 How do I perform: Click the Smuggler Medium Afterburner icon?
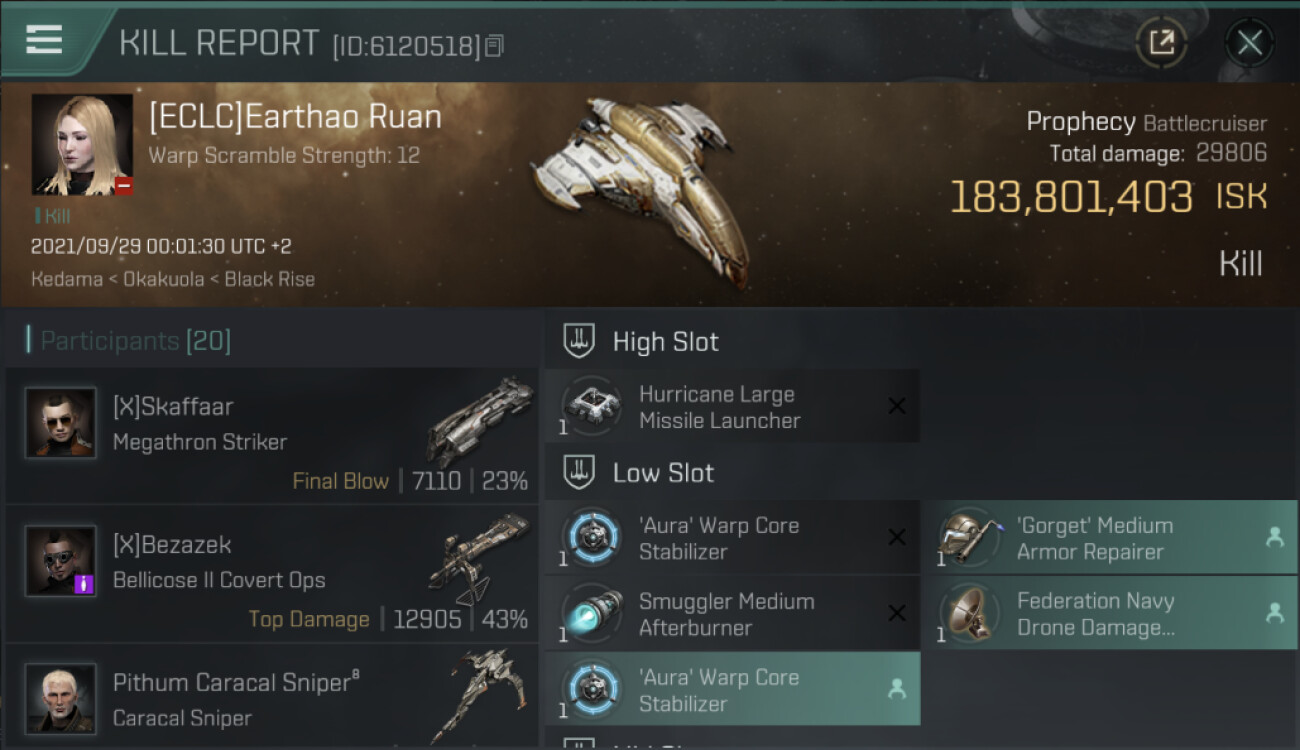pyautogui.click(x=591, y=613)
